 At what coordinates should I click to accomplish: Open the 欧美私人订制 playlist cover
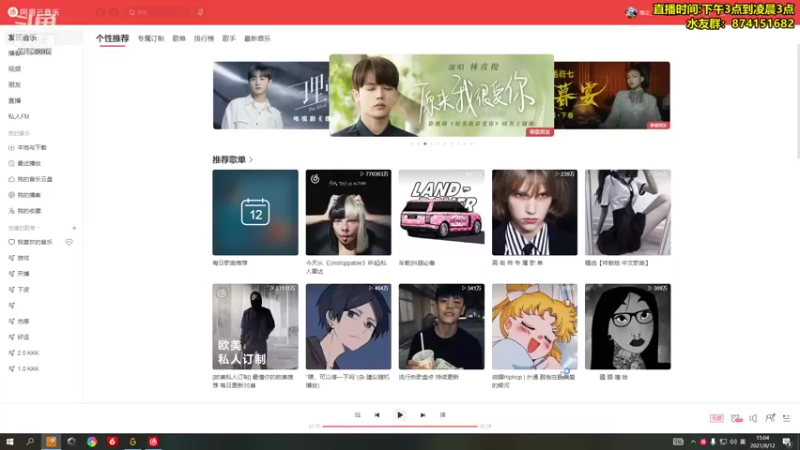point(255,327)
